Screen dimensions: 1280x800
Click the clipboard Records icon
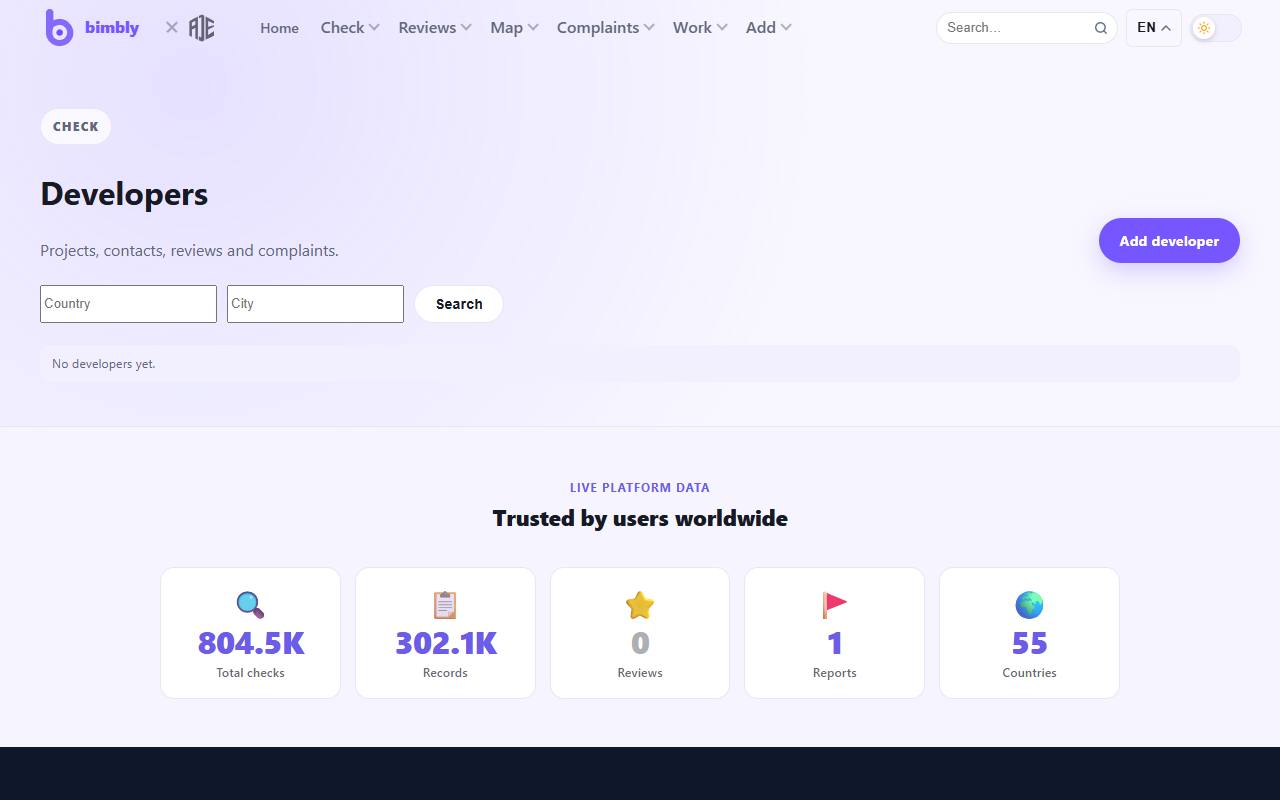click(x=445, y=605)
